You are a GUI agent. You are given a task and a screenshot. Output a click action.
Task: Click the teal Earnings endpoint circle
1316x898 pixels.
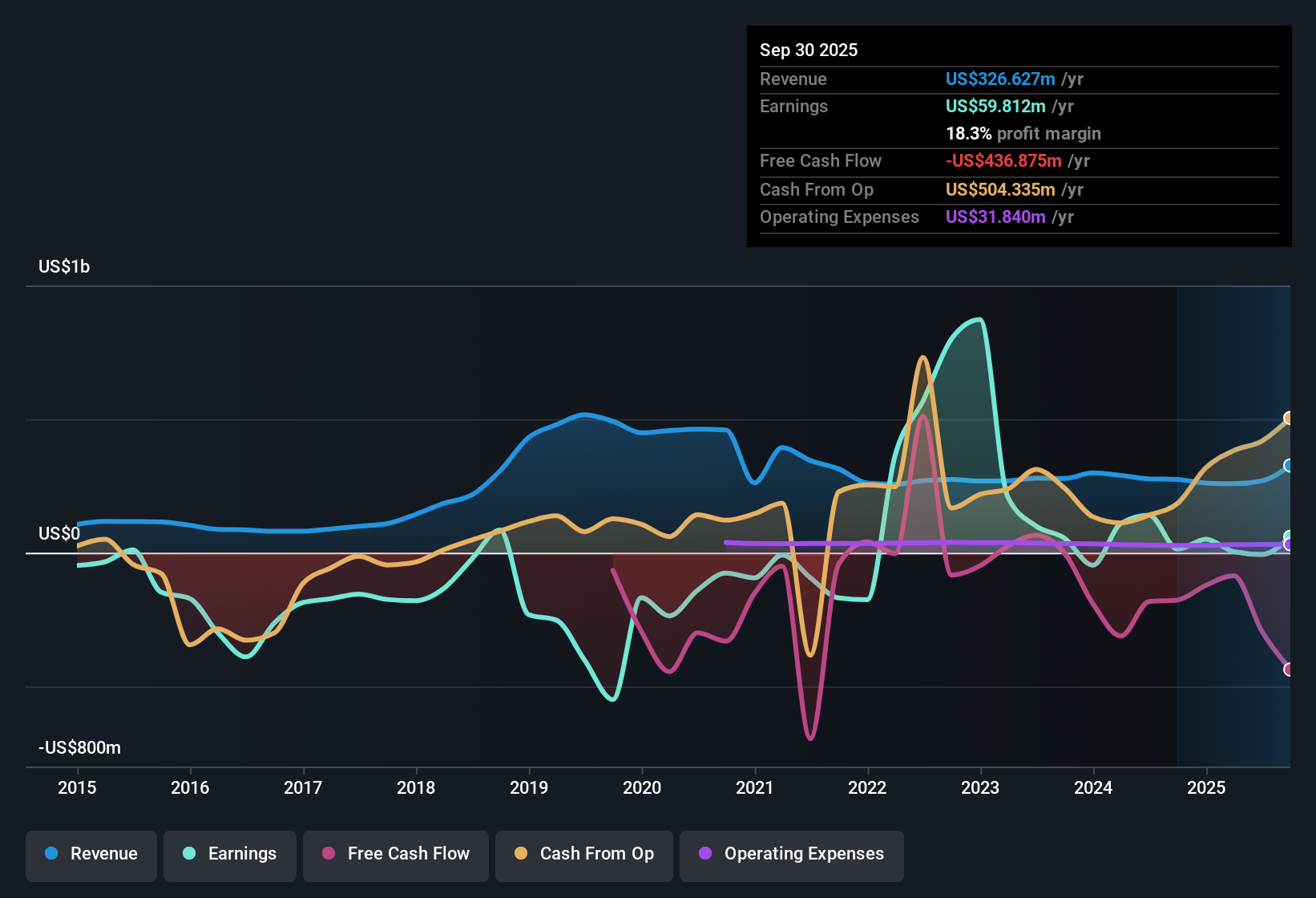click(1289, 536)
